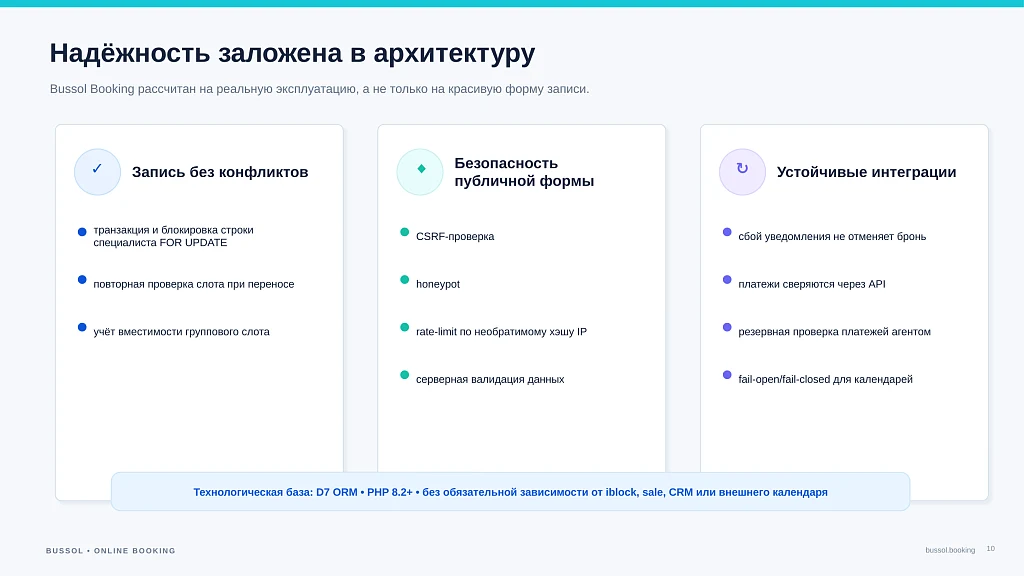Click the checkmark icon beside Запись без конфликтов
1024x576 pixels.
(x=97, y=171)
